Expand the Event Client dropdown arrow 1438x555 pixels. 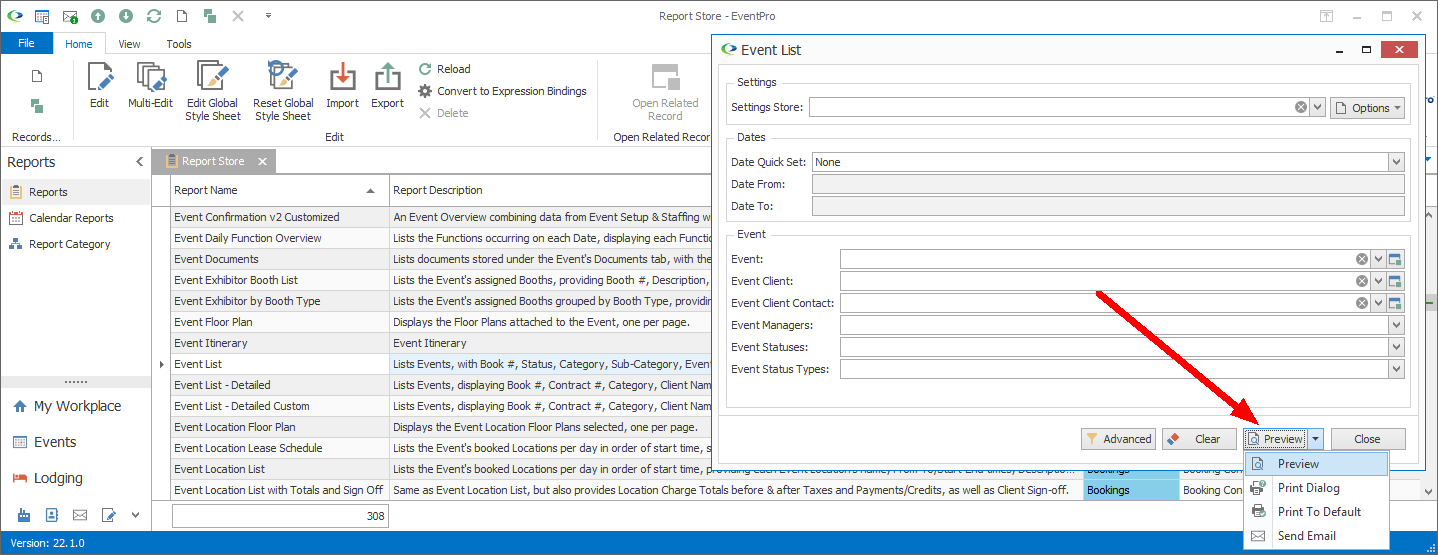pyautogui.click(x=1379, y=281)
